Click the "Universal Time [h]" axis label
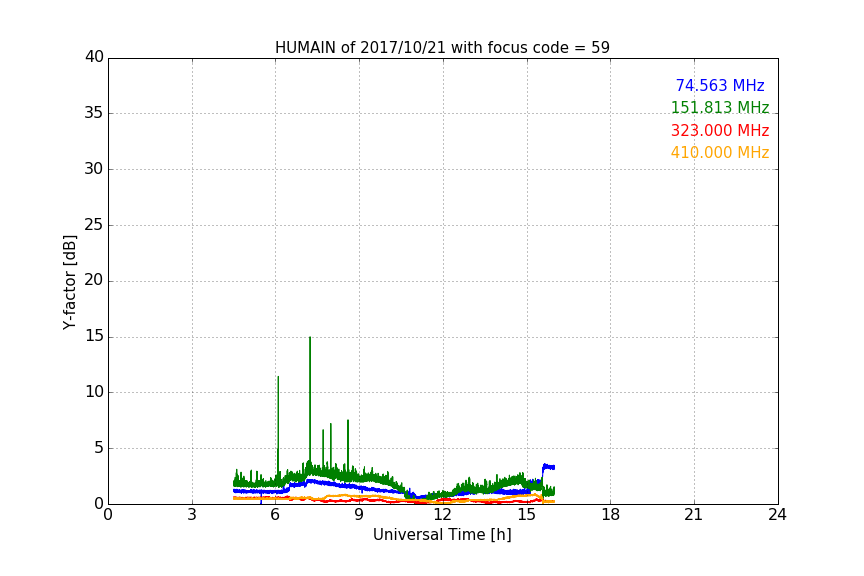The height and width of the screenshot is (576, 864). [x=442, y=535]
